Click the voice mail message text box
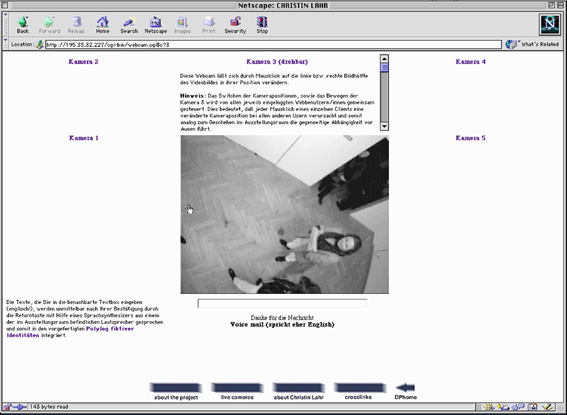Image resolution: width=567 pixels, height=415 pixels. (x=282, y=303)
